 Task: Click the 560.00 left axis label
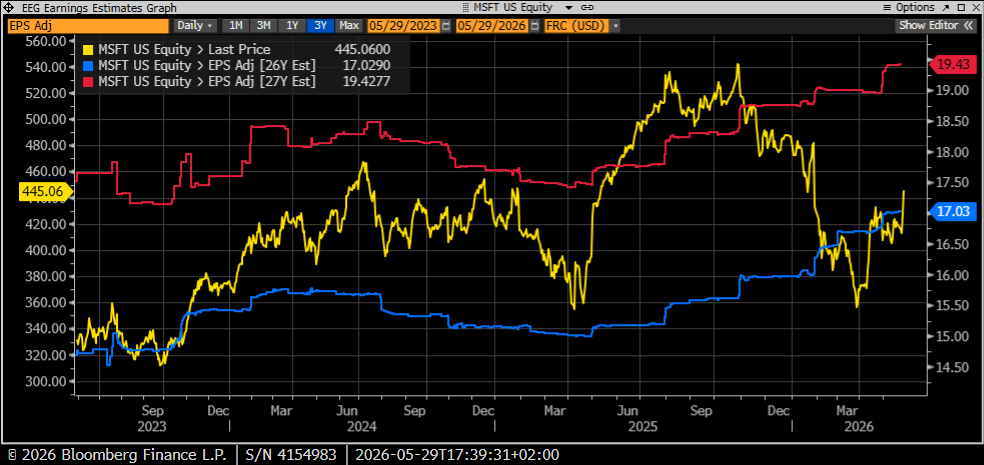pyautogui.click(x=48, y=41)
